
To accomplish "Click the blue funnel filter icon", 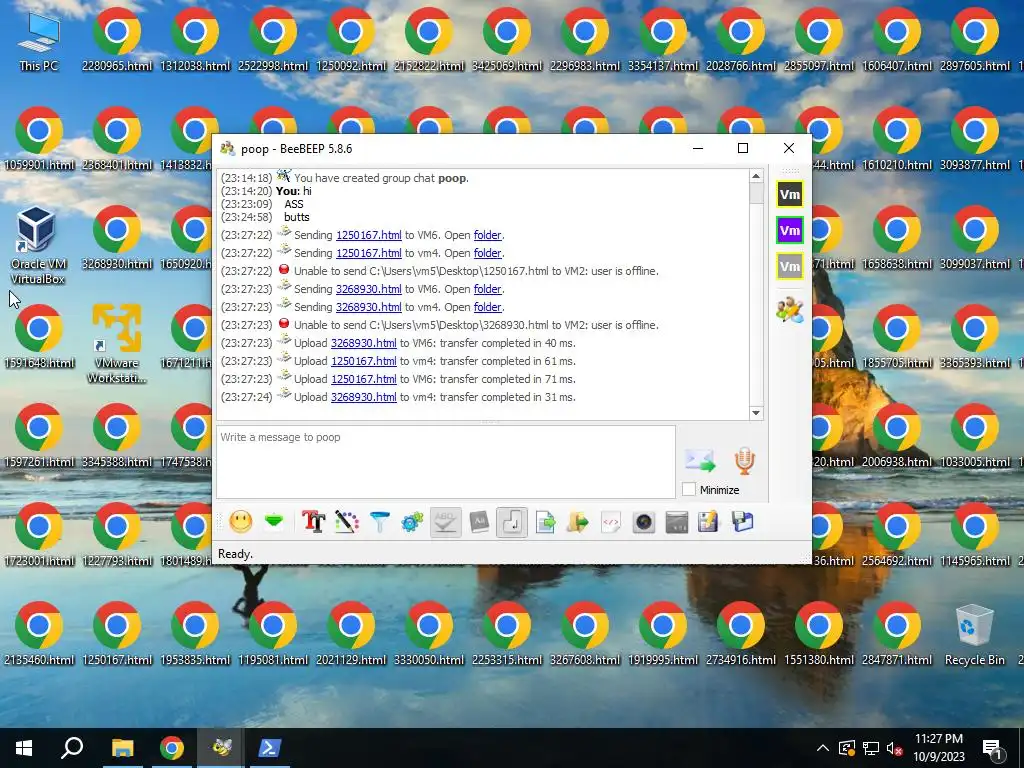I will point(379,522).
